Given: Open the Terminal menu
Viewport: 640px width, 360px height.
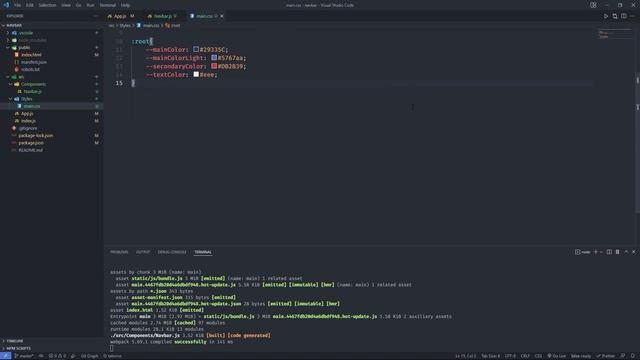Looking at the screenshot, I should pyautogui.click(x=108, y=5).
